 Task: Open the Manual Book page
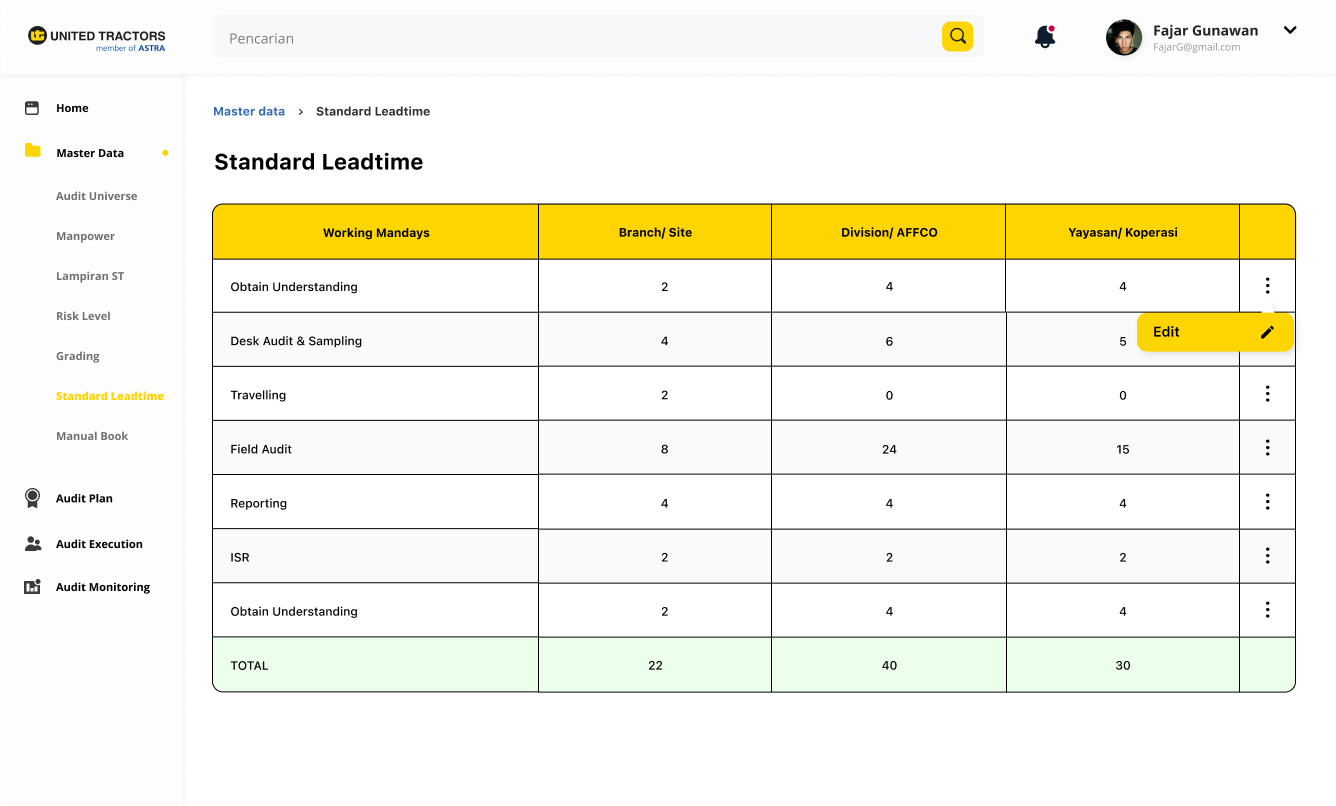point(92,436)
